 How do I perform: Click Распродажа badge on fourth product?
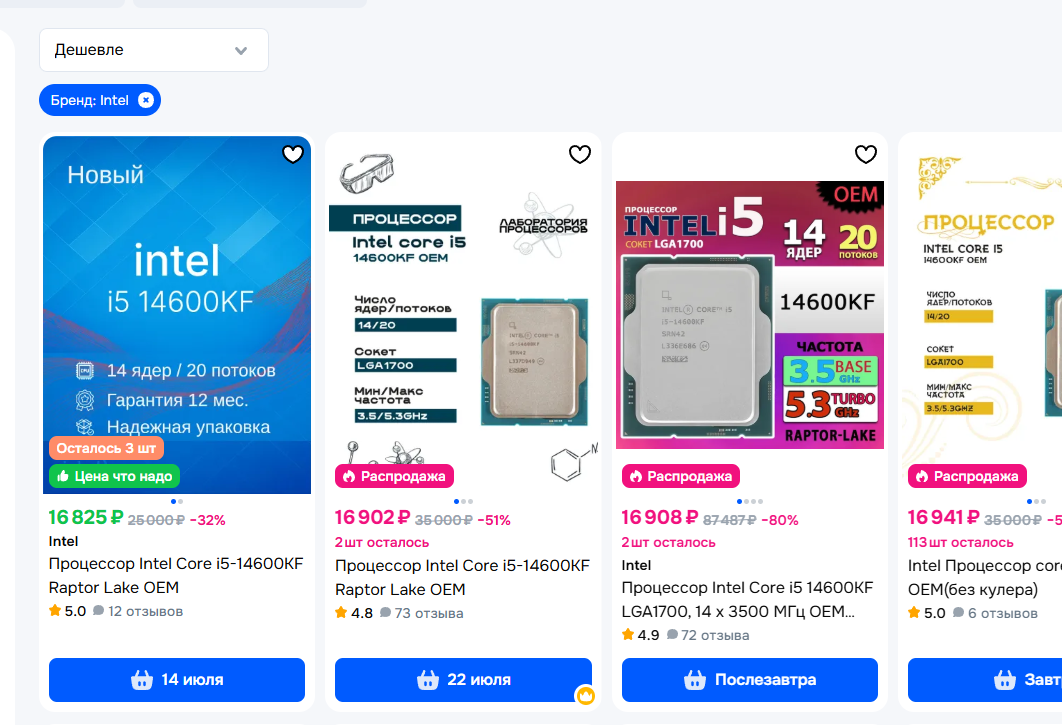click(967, 476)
